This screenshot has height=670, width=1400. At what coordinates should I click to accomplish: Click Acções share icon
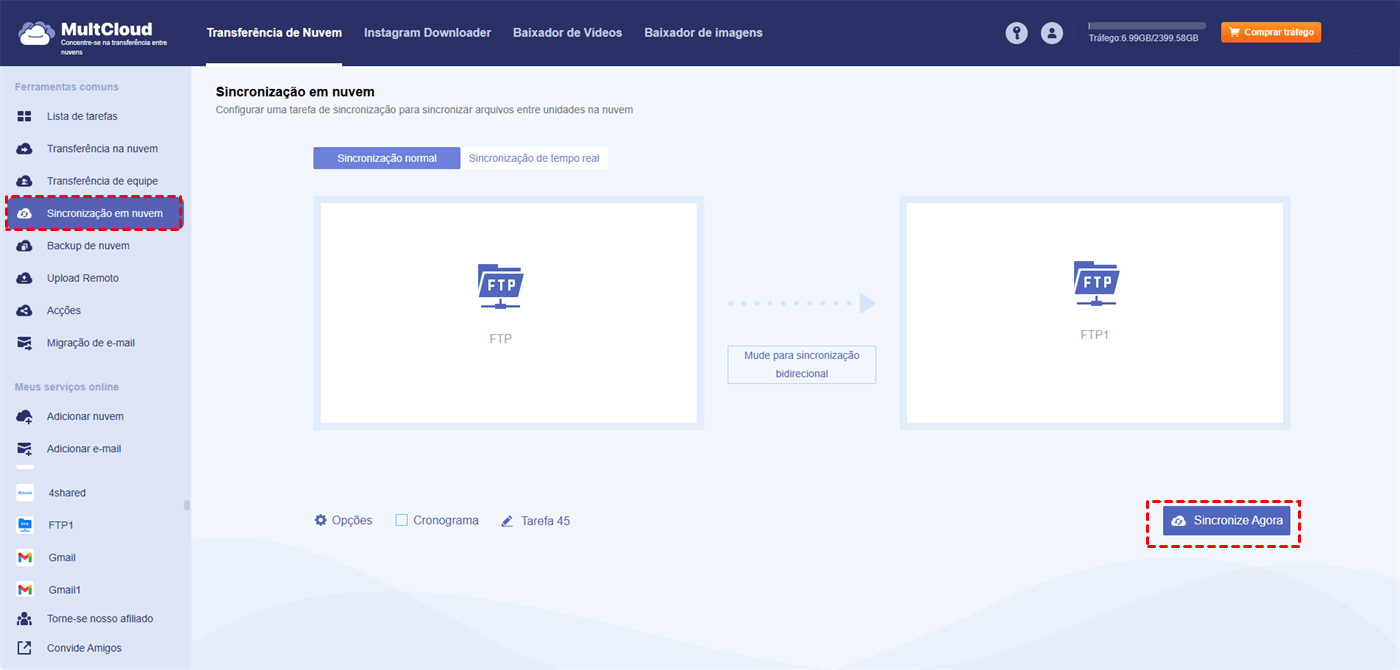pyautogui.click(x=25, y=311)
